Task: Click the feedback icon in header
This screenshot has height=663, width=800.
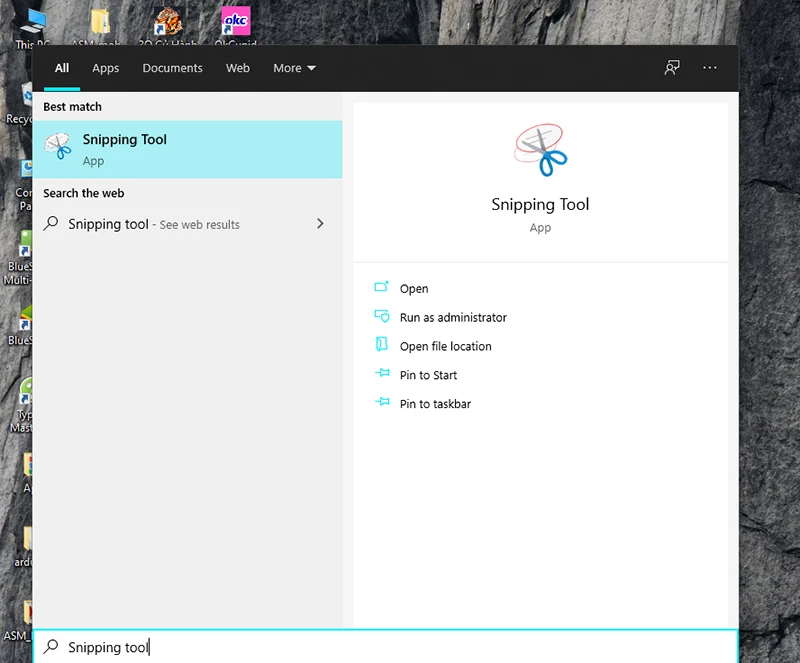Action: 672,68
